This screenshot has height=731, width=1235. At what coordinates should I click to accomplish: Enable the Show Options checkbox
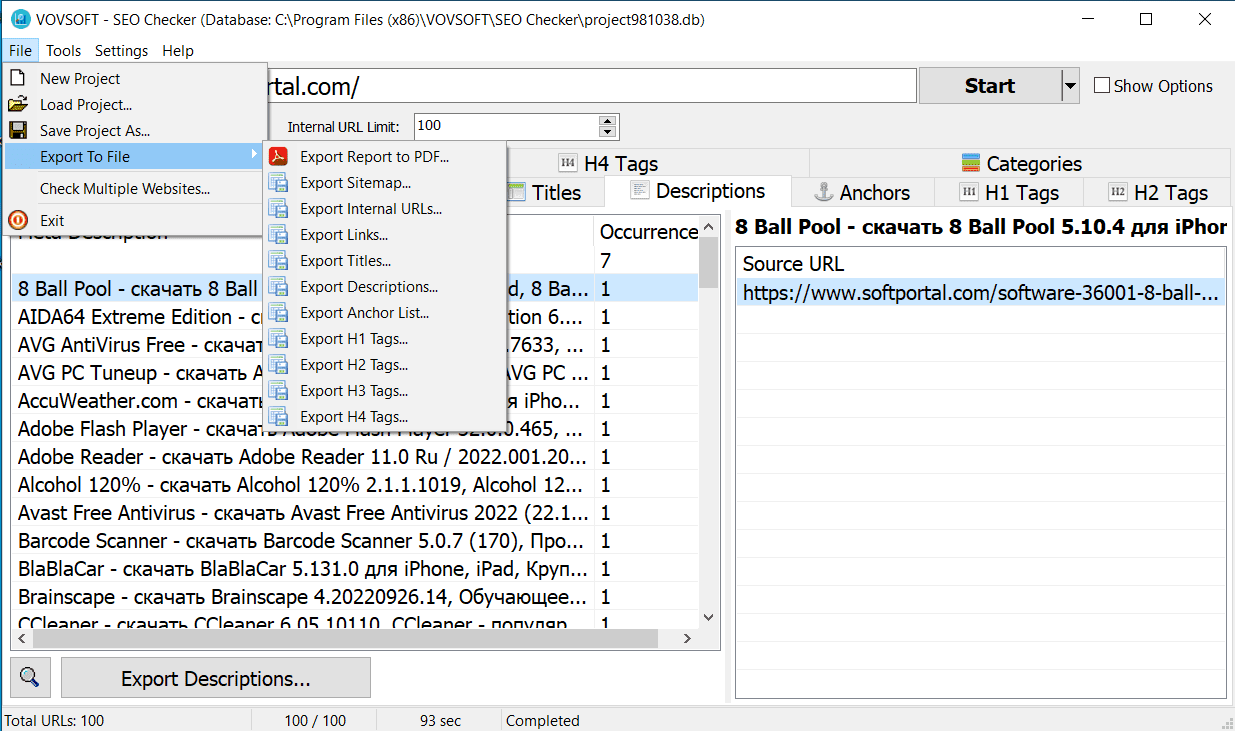point(1102,86)
